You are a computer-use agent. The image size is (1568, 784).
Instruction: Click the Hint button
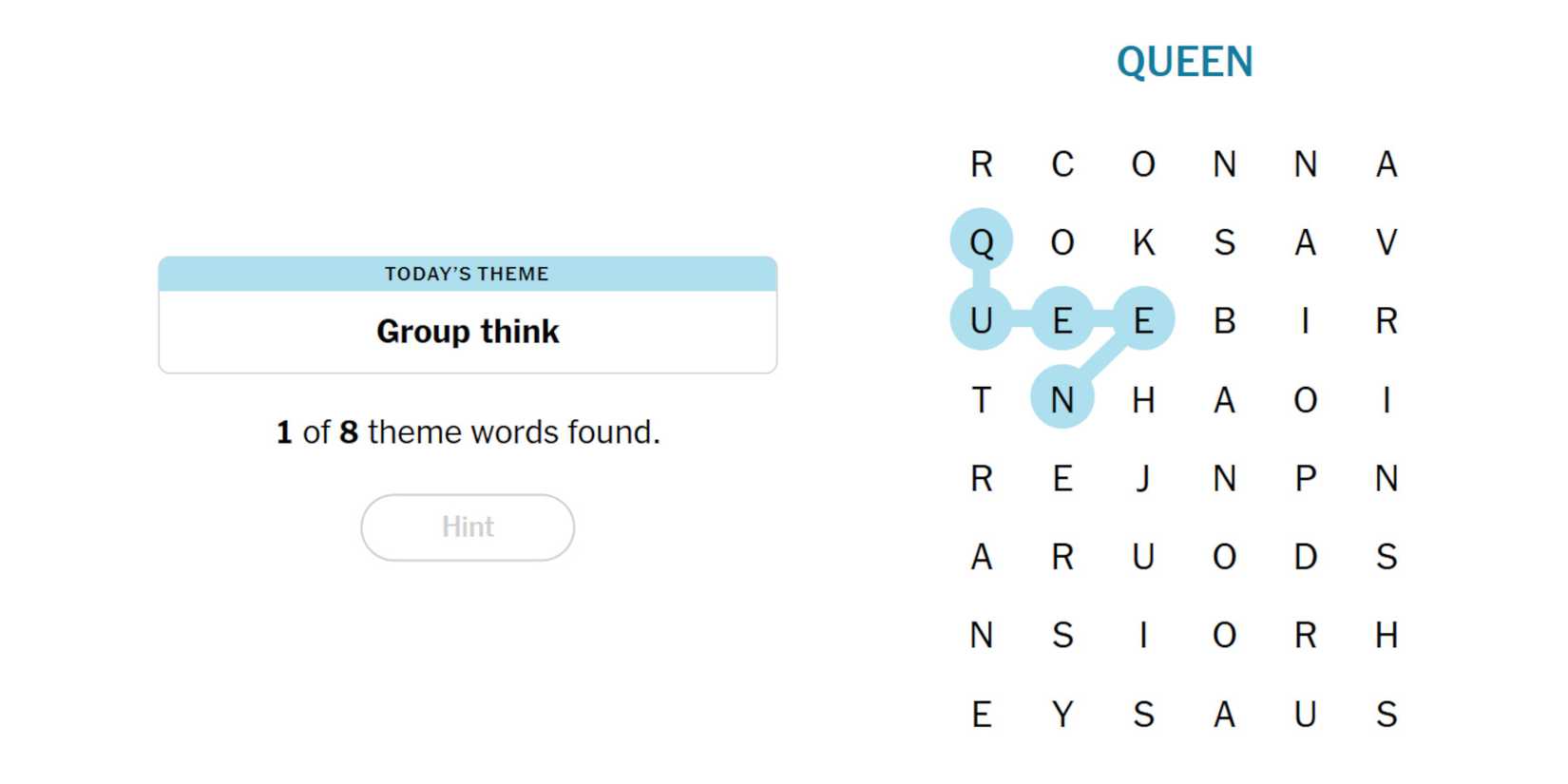pyautogui.click(x=468, y=527)
